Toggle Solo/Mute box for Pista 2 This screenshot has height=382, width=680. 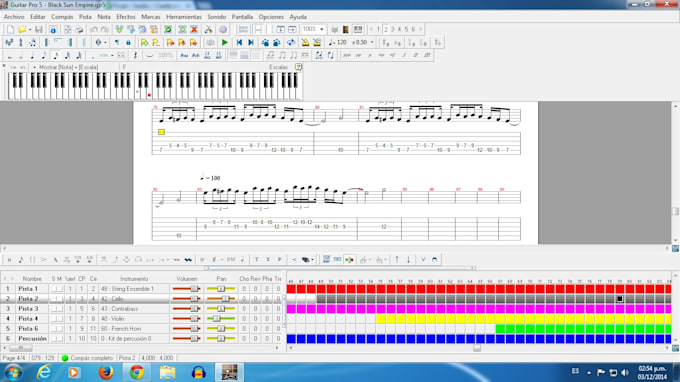[57, 299]
